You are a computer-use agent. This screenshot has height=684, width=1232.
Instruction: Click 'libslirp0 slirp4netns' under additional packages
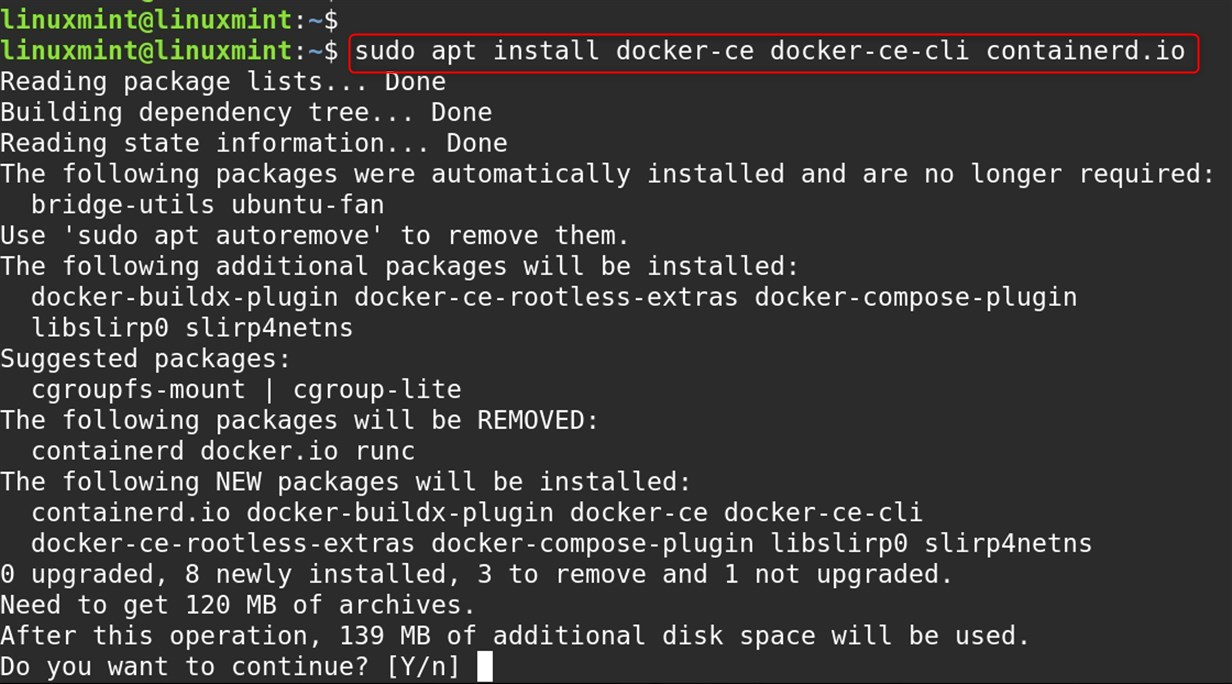192,328
